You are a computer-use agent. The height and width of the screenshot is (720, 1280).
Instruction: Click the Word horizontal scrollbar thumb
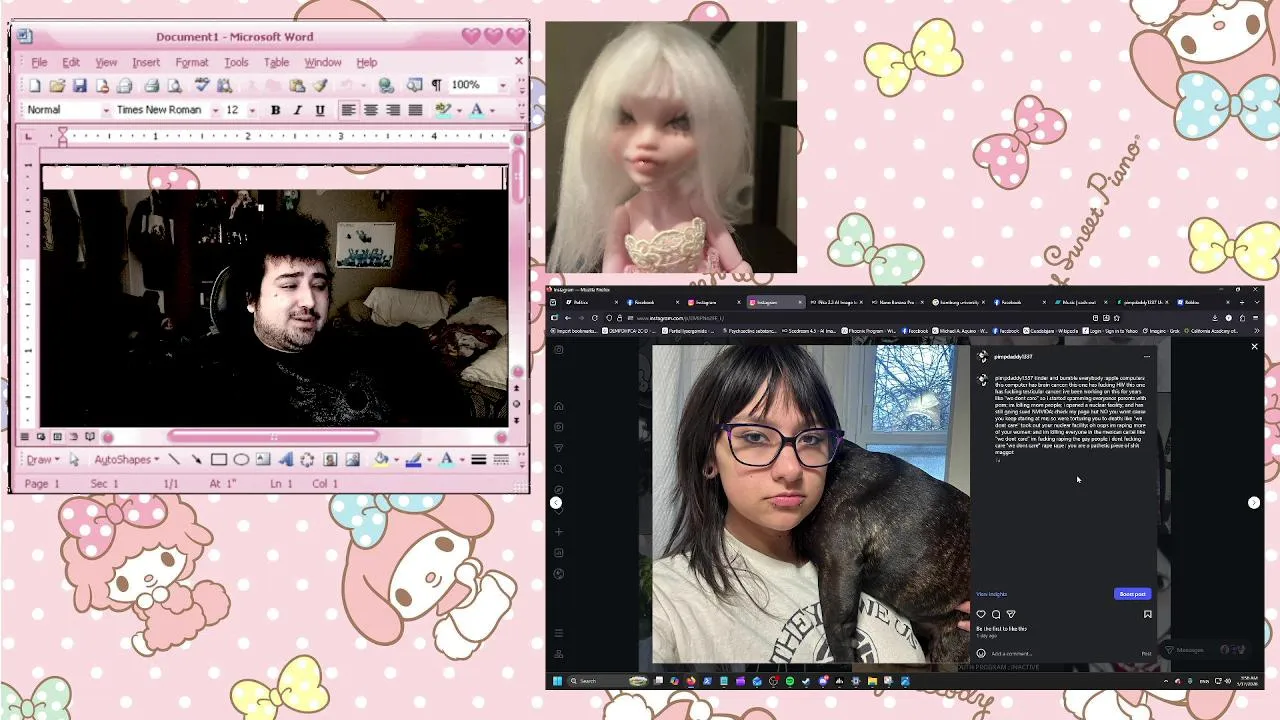pyautogui.click(x=273, y=436)
